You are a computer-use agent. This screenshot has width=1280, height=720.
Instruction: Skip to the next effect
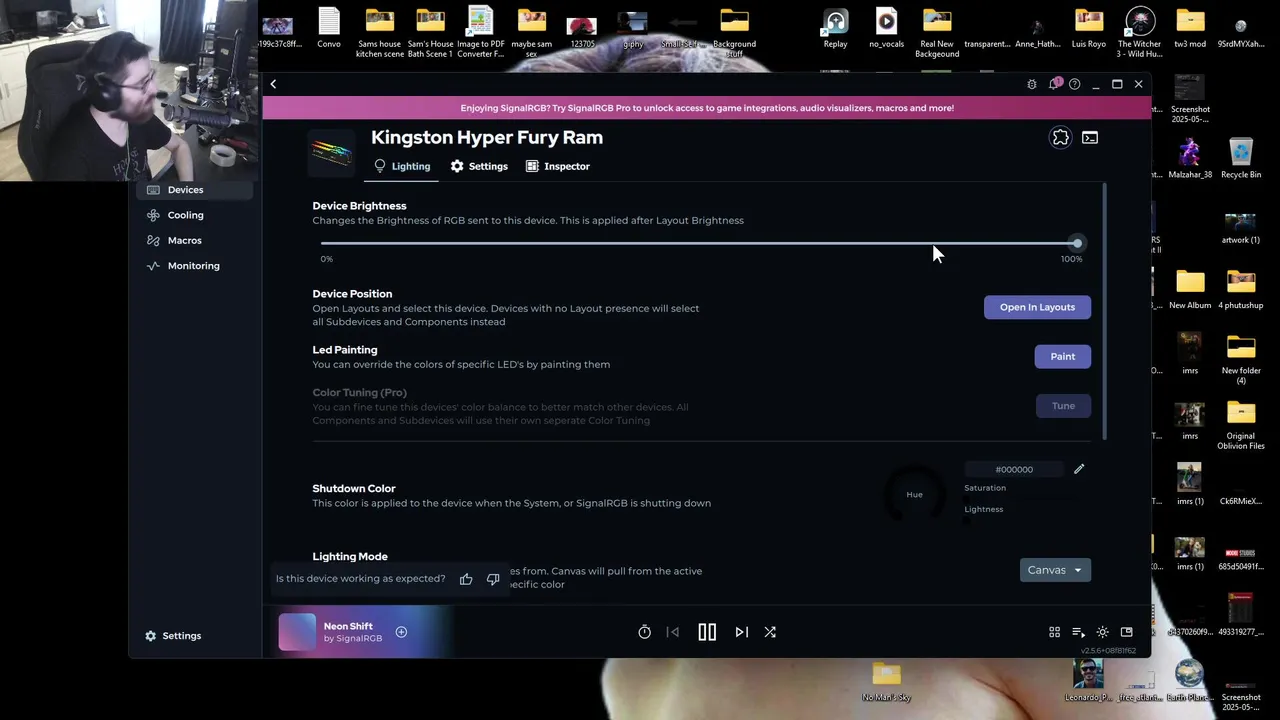pyautogui.click(x=741, y=632)
